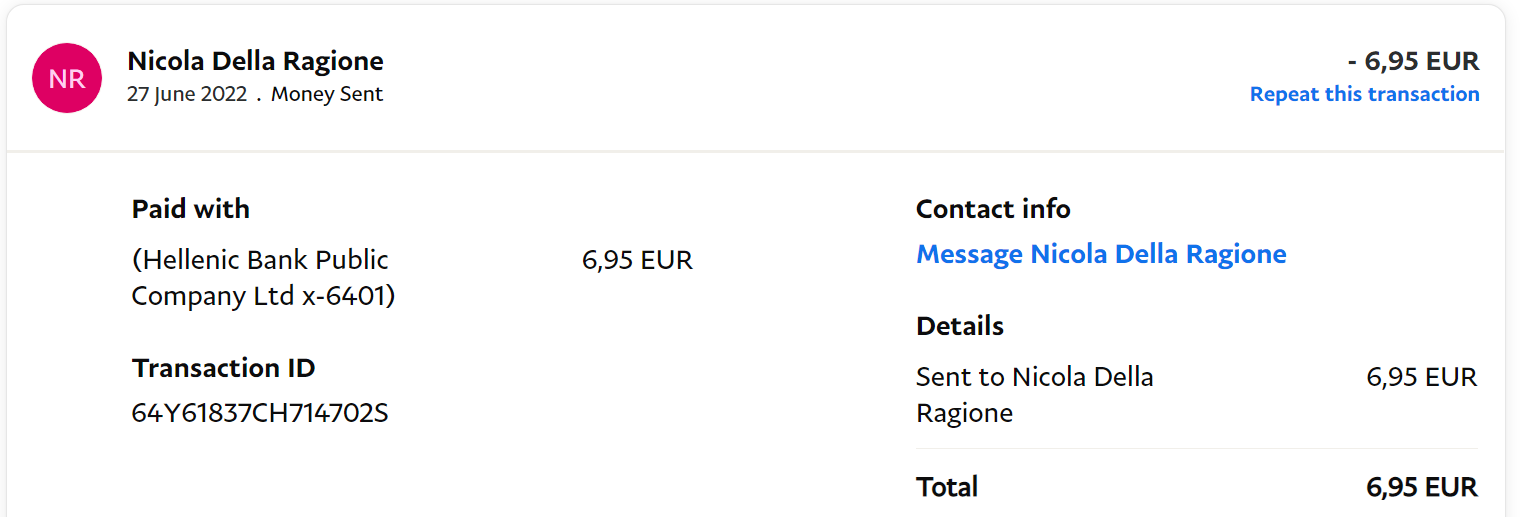Click the Nicola Della Ragione header name
The image size is (1523, 517).
255,61
